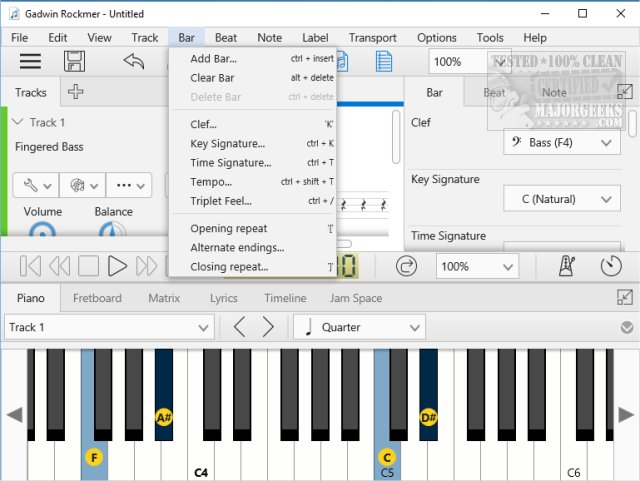Open the Tools menu
Viewport: 640px width, 481px height.
pos(490,38)
